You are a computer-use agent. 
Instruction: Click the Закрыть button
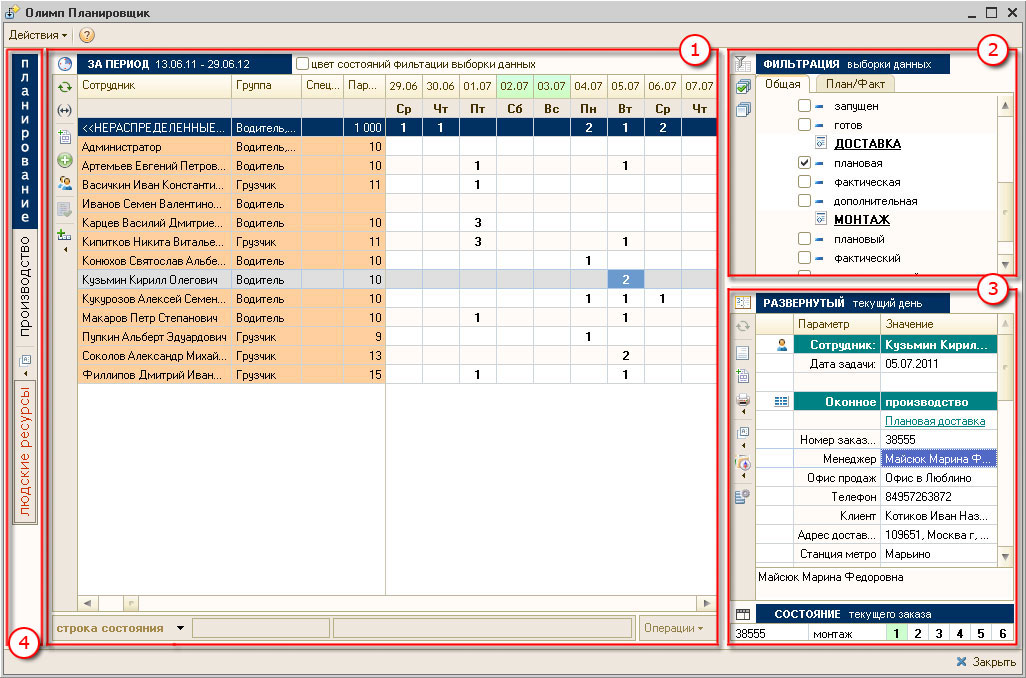(x=986, y=662)
